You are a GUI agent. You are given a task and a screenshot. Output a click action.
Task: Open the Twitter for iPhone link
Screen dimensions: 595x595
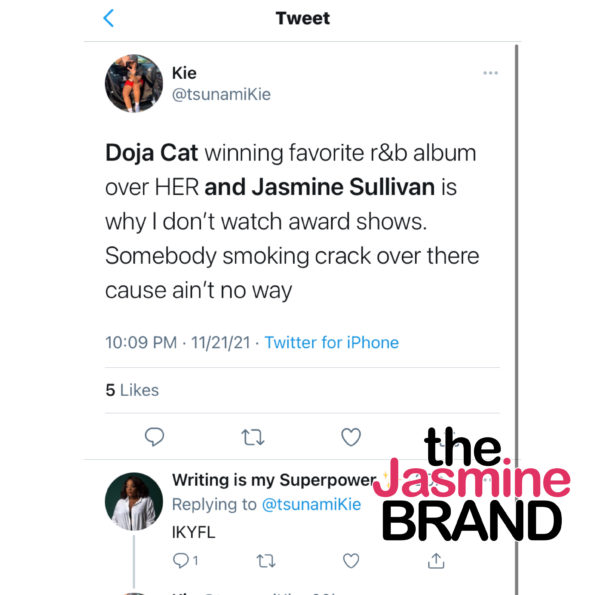point(331,342)
